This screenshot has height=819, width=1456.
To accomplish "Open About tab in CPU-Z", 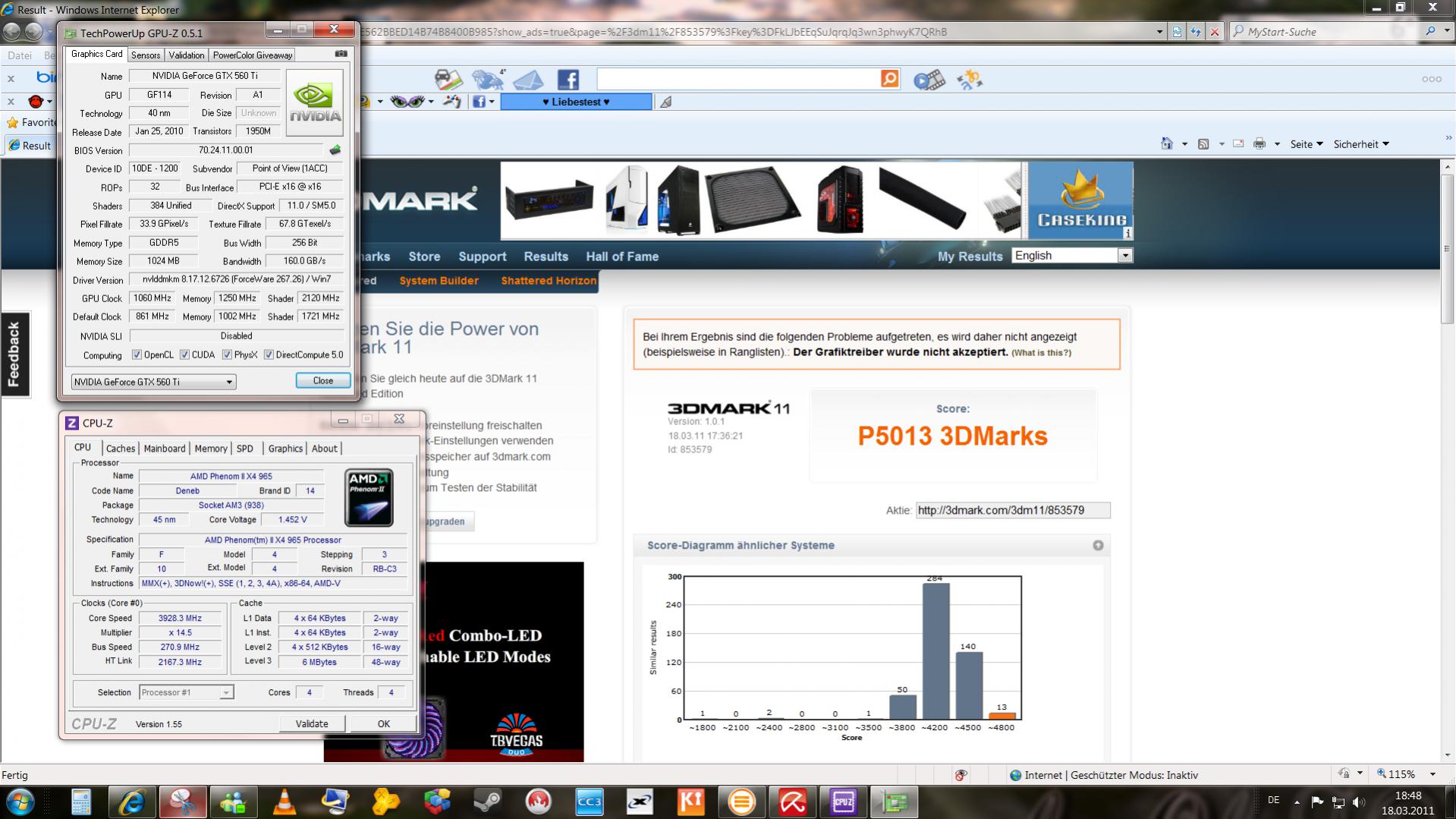I will point(324,449).
